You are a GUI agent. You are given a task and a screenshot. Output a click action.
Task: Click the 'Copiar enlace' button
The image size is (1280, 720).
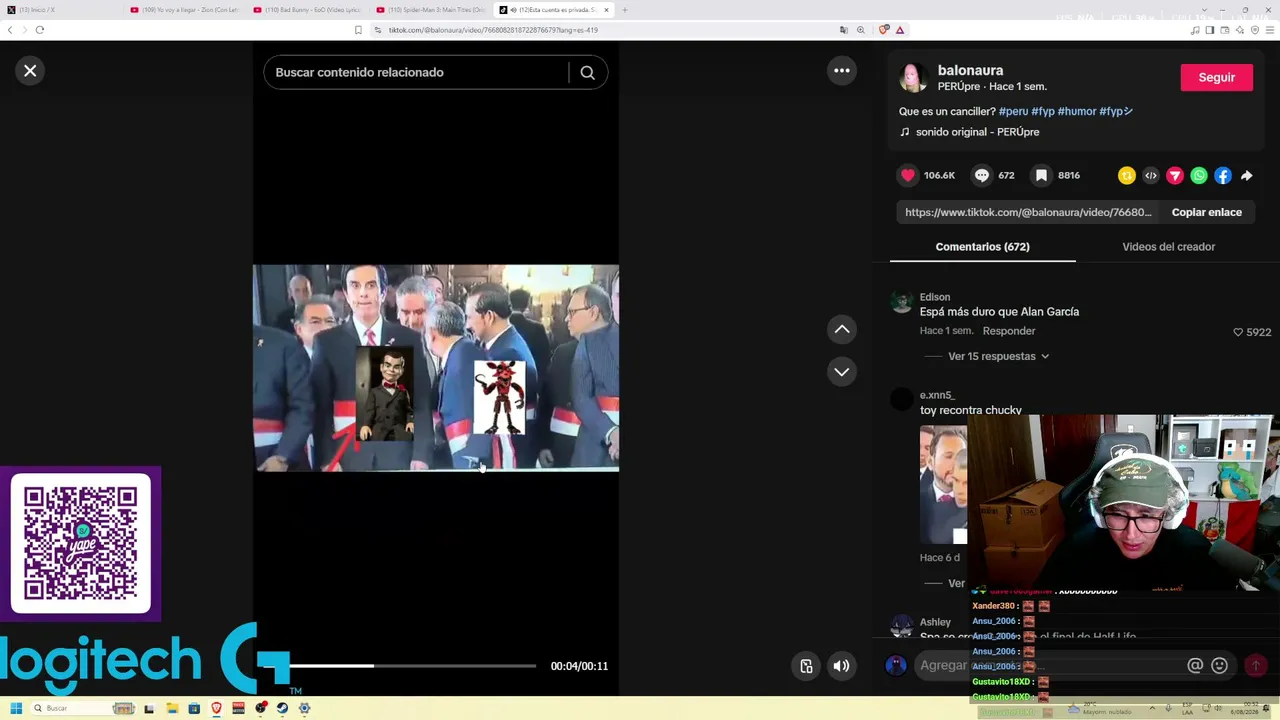[1207, 212]
